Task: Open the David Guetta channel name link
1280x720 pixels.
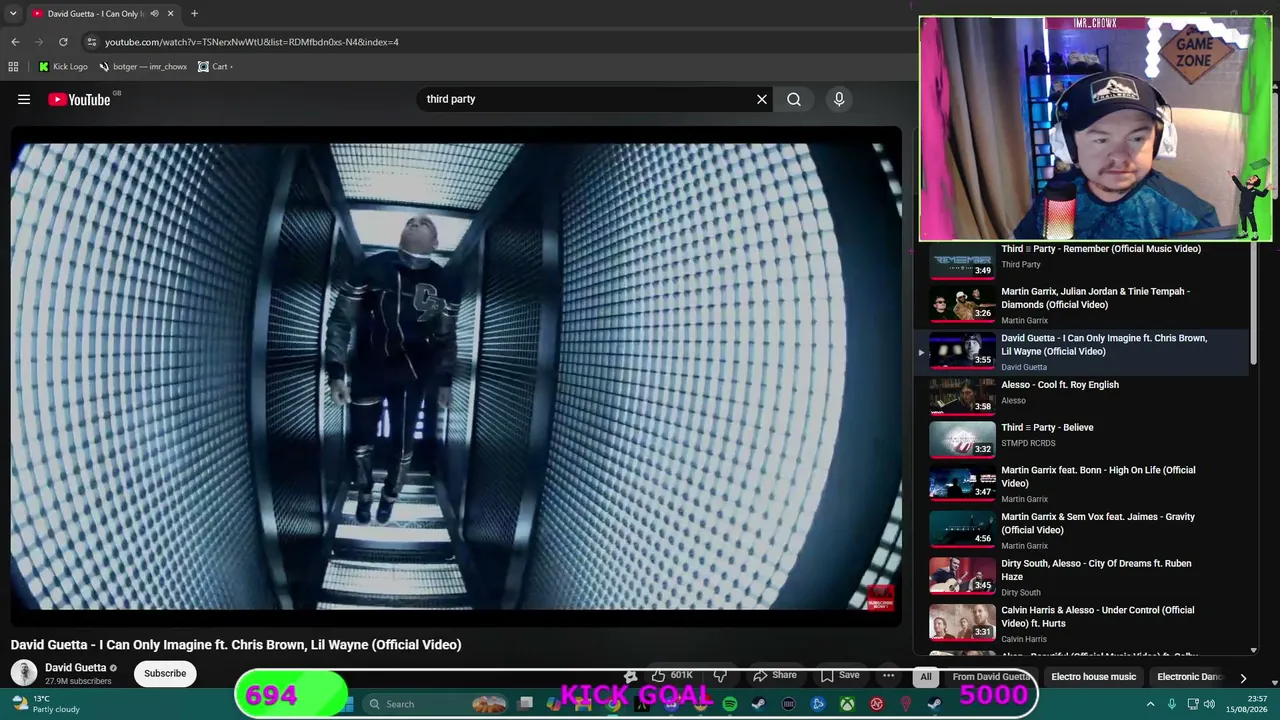Action: pos(75,668)
